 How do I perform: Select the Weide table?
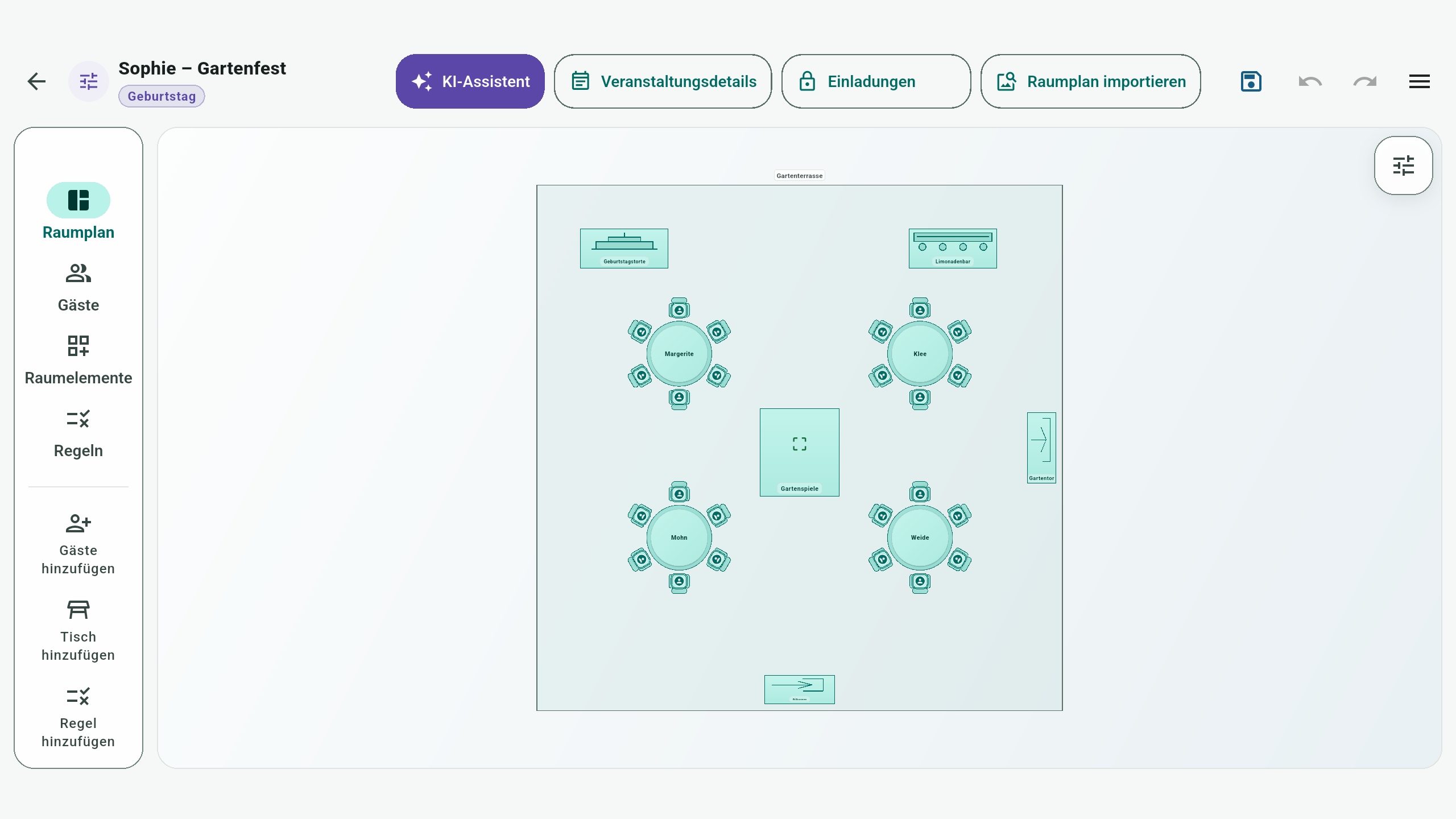click(920, 537)
